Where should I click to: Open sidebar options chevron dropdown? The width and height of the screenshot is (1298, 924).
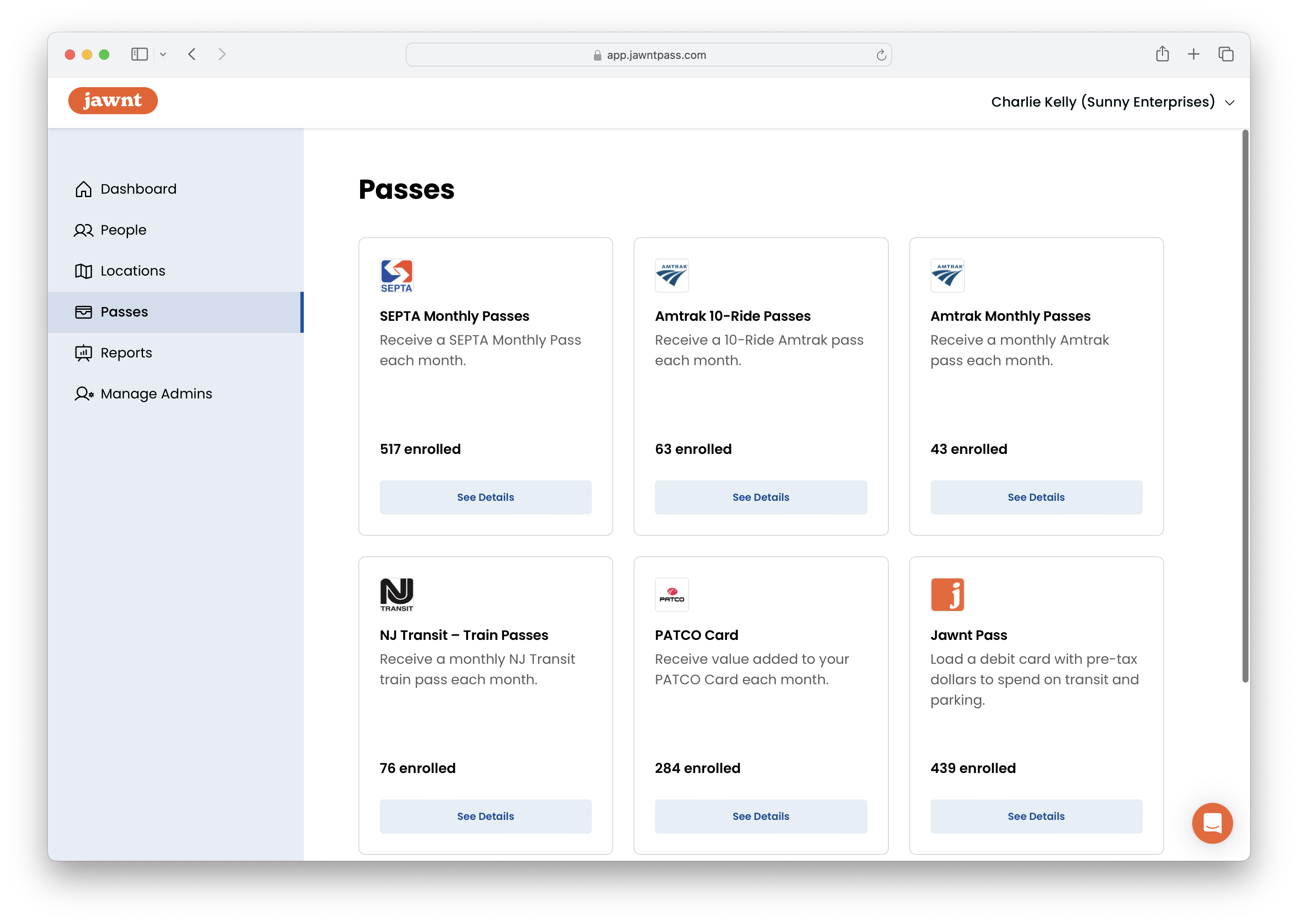163,55
